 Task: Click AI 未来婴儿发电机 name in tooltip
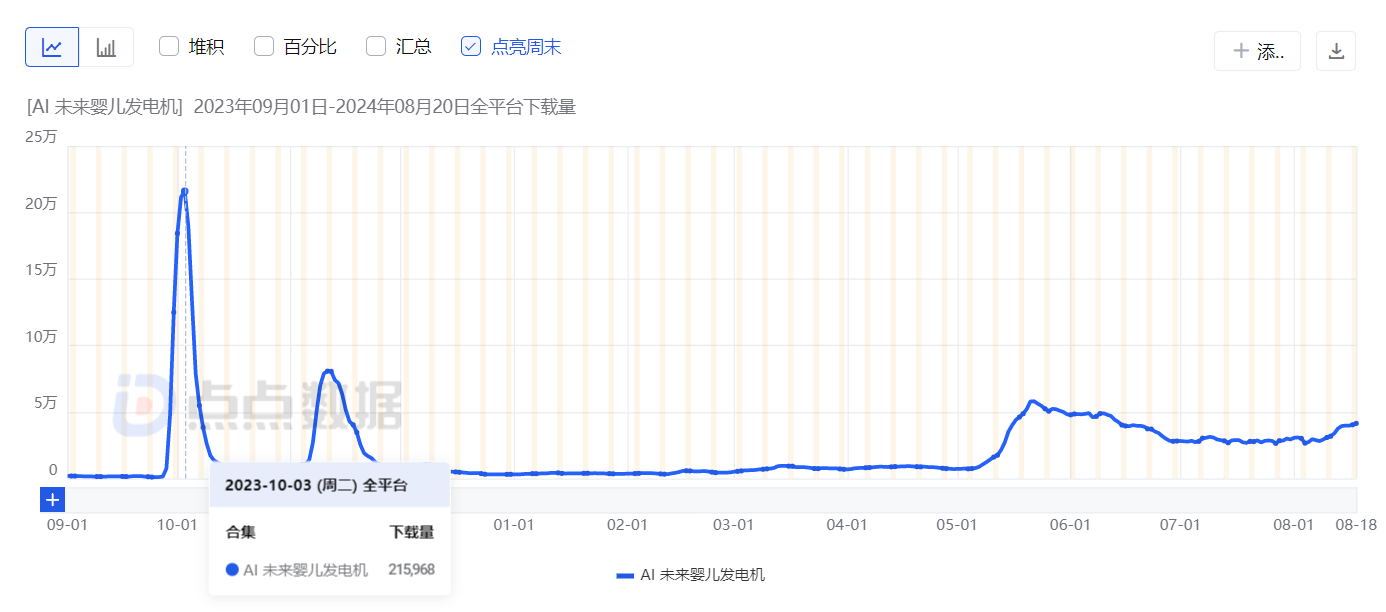click(305, 570)
